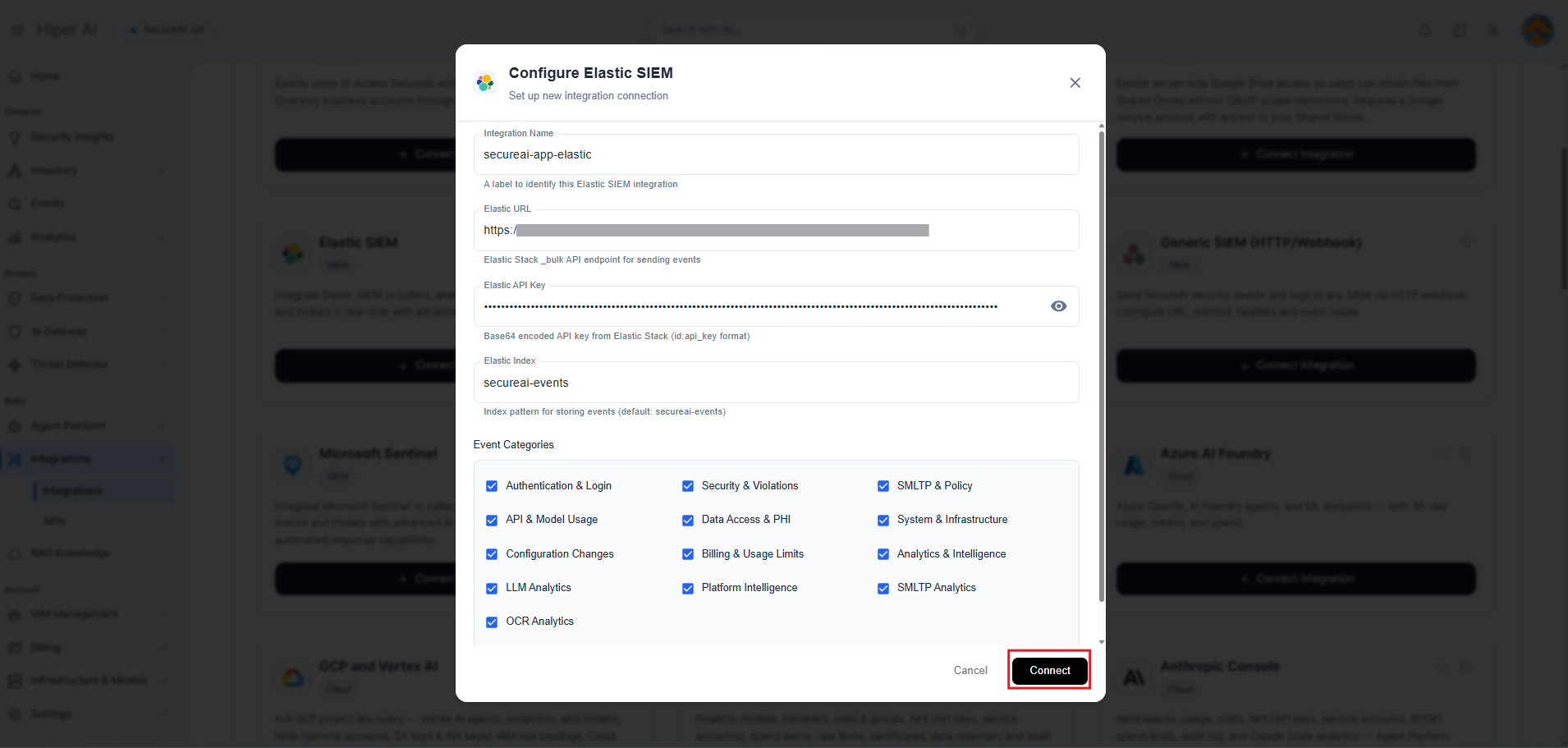The height and width of the screenshot is (748, 1568).
Task: Click the Microsoft Sentinel shield icon
Action: point(293,466)
